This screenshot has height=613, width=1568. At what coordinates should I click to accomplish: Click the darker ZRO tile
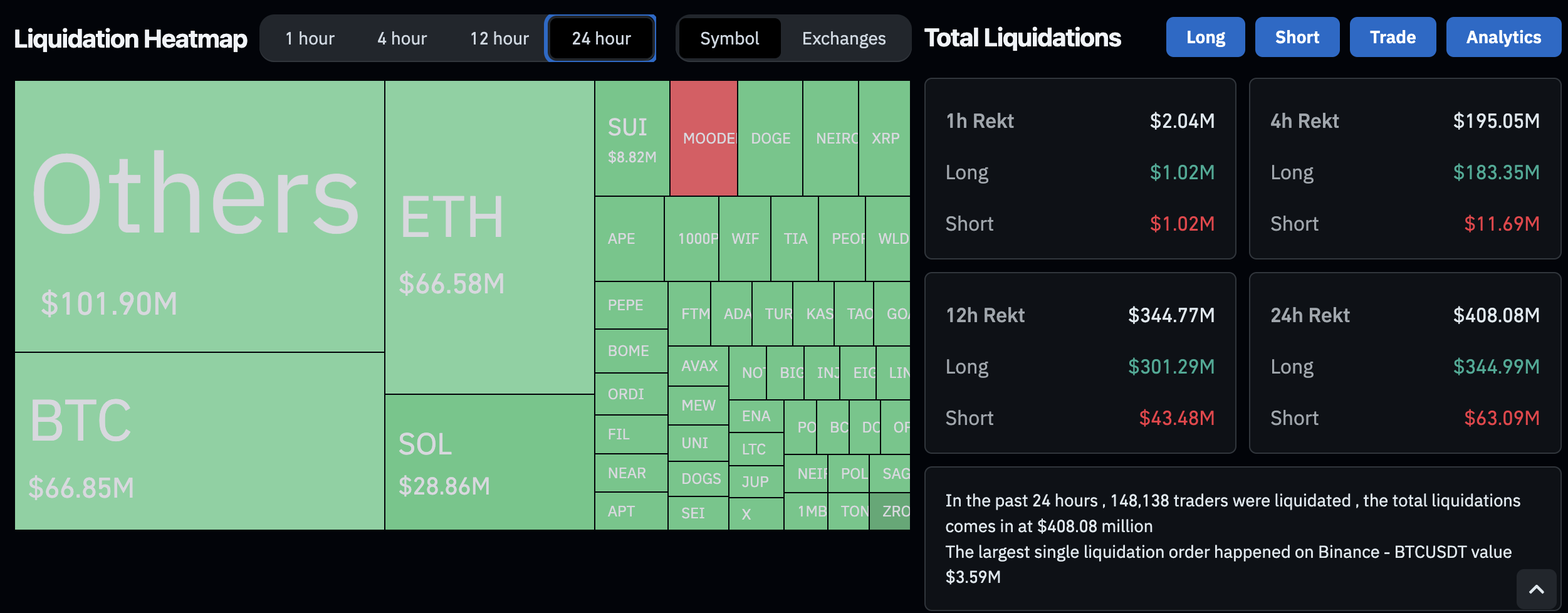pos(890,511)
